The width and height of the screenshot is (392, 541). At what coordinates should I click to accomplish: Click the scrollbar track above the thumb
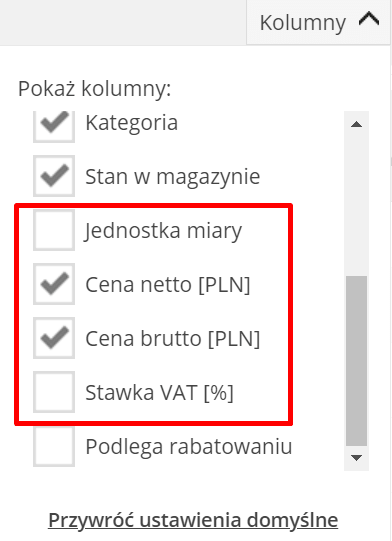[356, 204]
